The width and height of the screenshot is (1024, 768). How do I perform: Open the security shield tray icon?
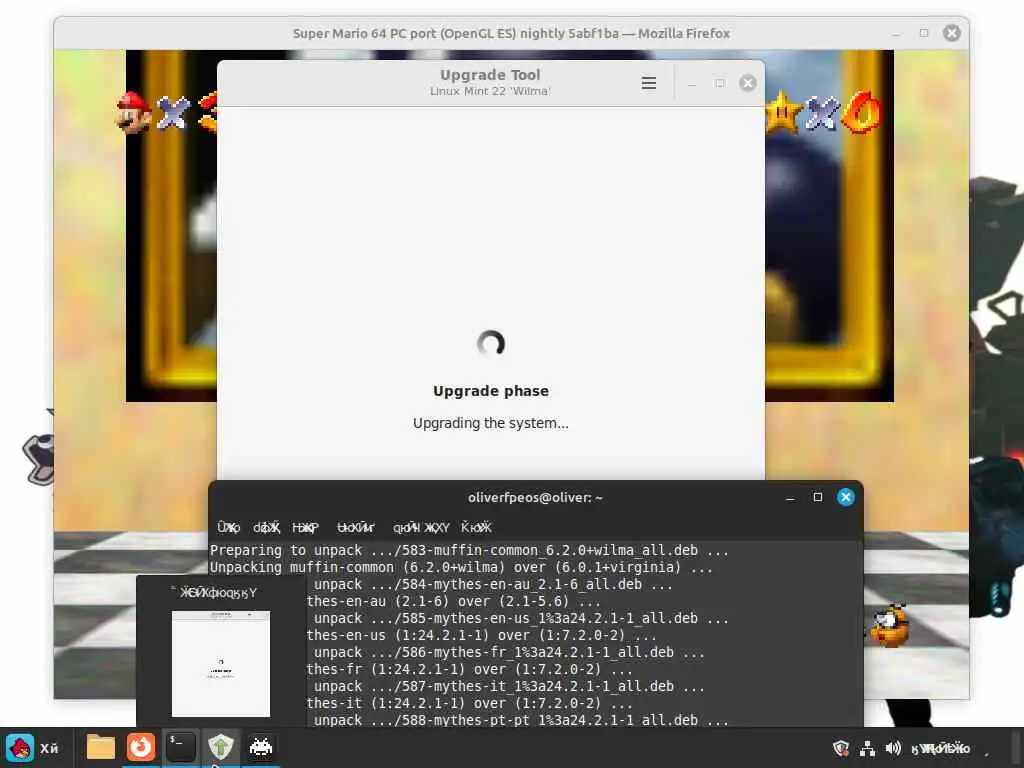pos(841,748)
